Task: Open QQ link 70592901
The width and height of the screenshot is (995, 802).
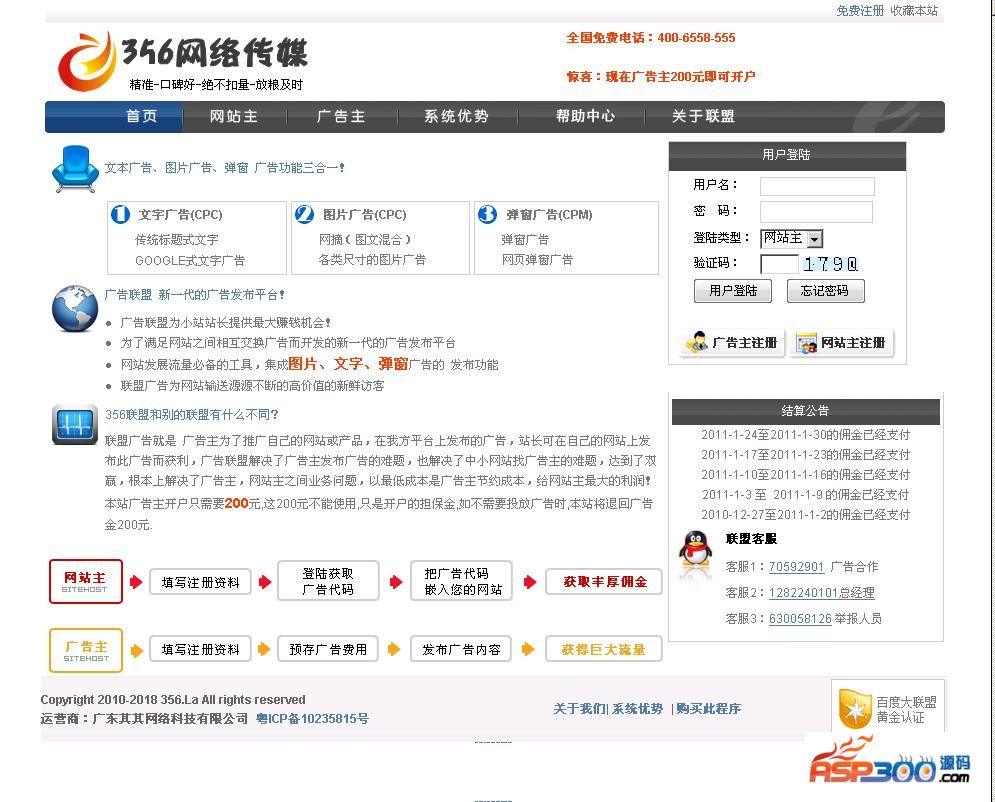Action: click(x=796, y=567)
